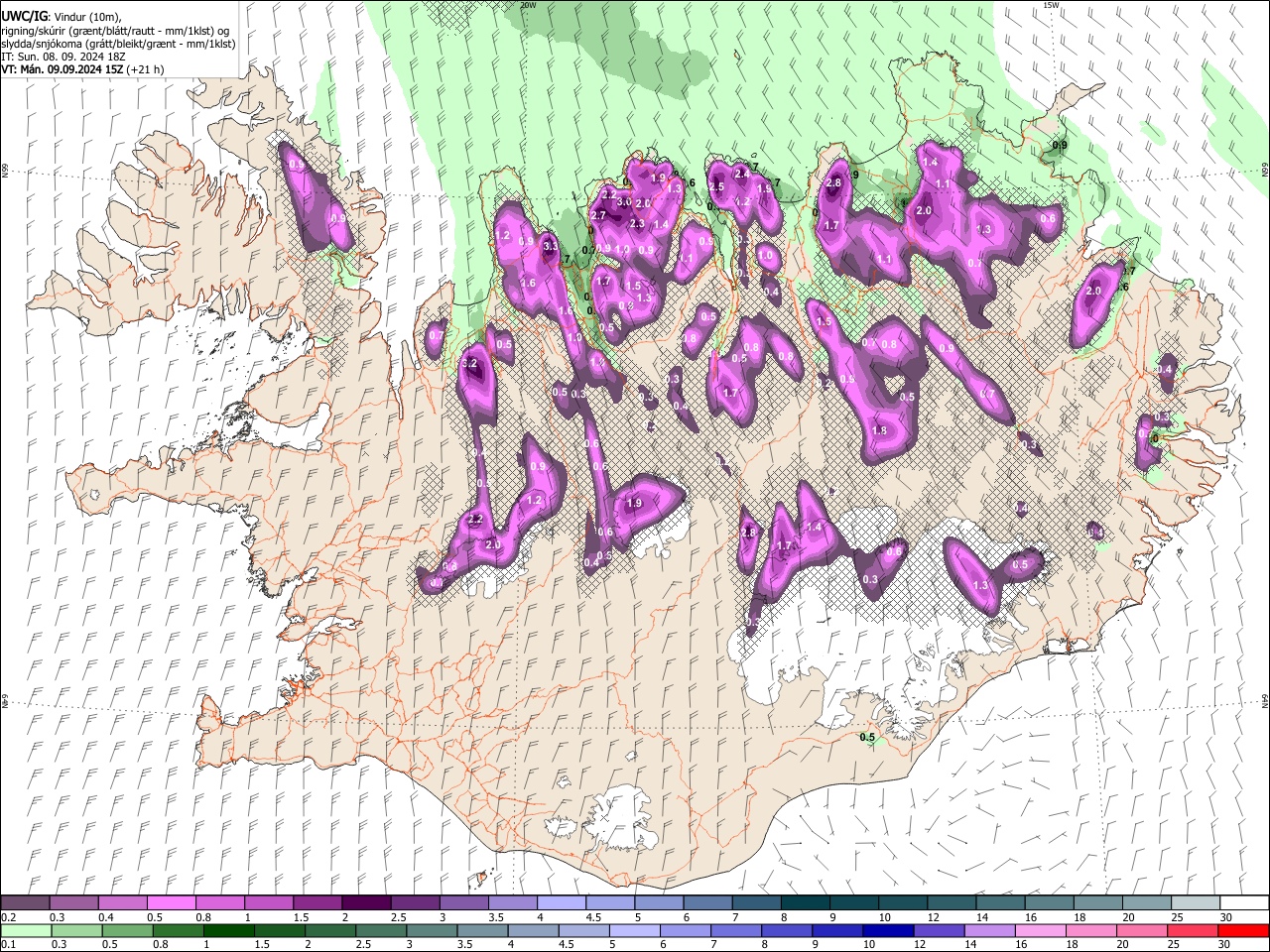Pick the lavender swatch between 4 and 4.5 on snow scale
1270x952 pixels.
(561, 903)
